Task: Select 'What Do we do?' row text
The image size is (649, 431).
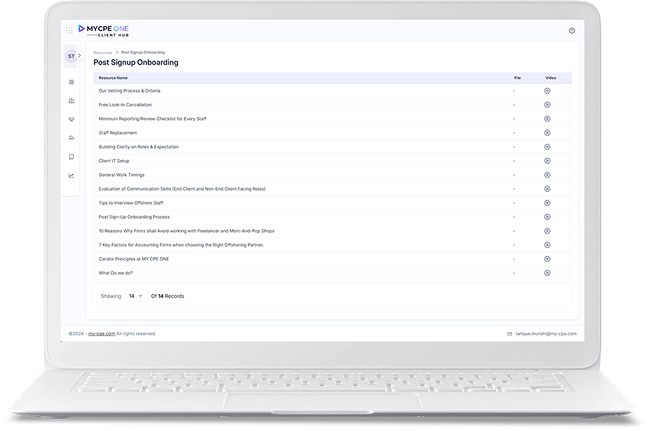Action: pyautogui.click(x=115, y=273)
